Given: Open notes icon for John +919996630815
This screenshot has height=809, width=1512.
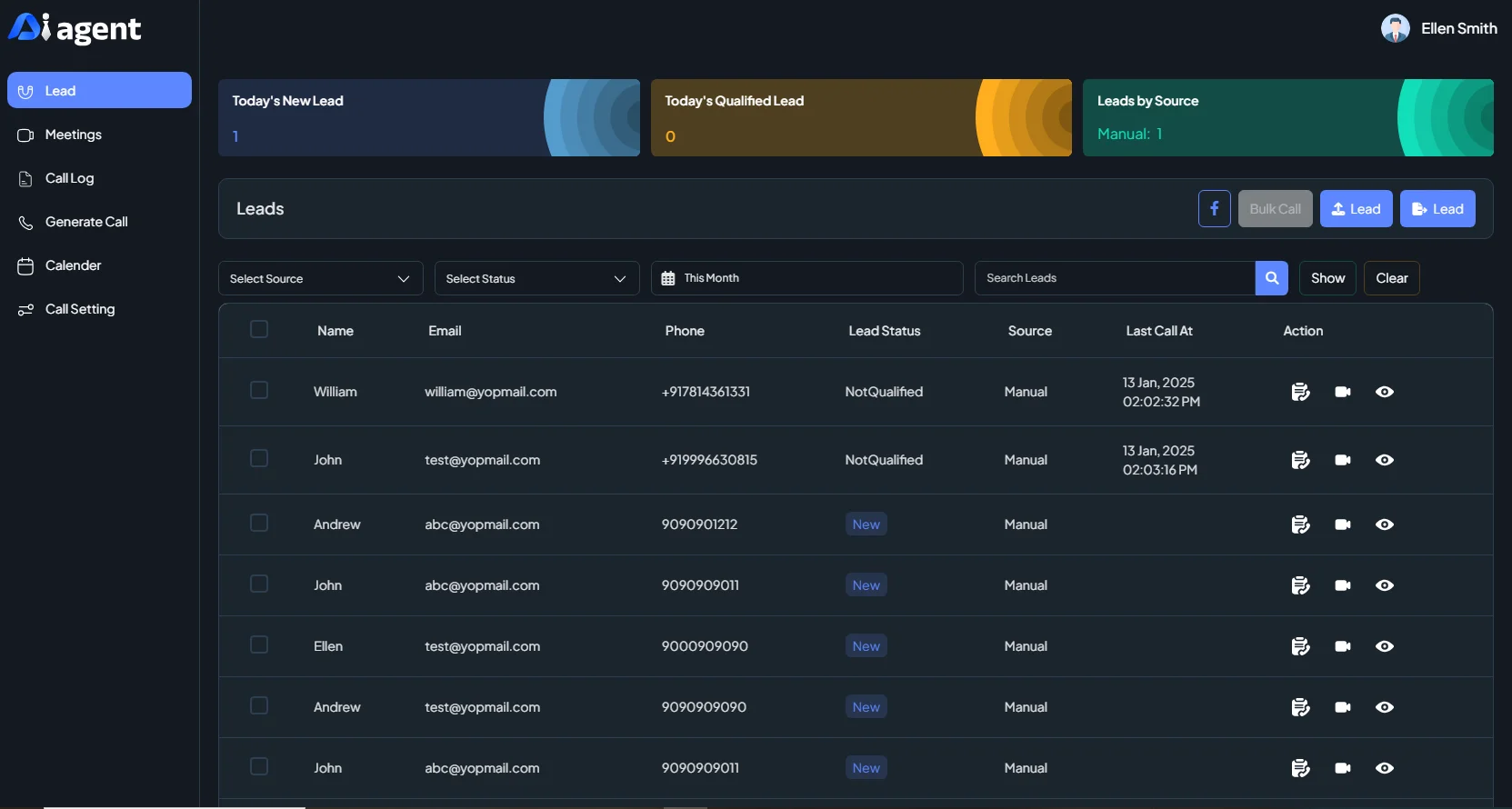Looking at the screenshot, I should (x=1300, y=460).
